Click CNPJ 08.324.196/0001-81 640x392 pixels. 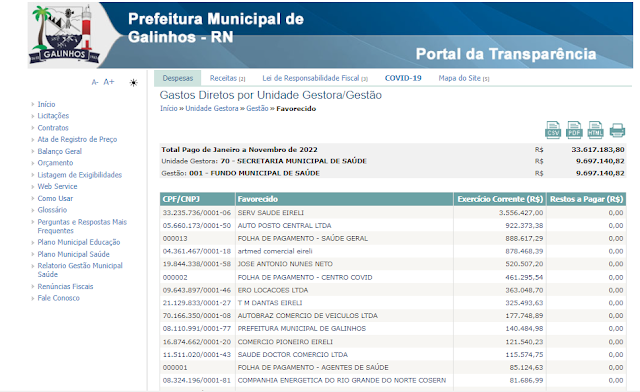(197, 380)
